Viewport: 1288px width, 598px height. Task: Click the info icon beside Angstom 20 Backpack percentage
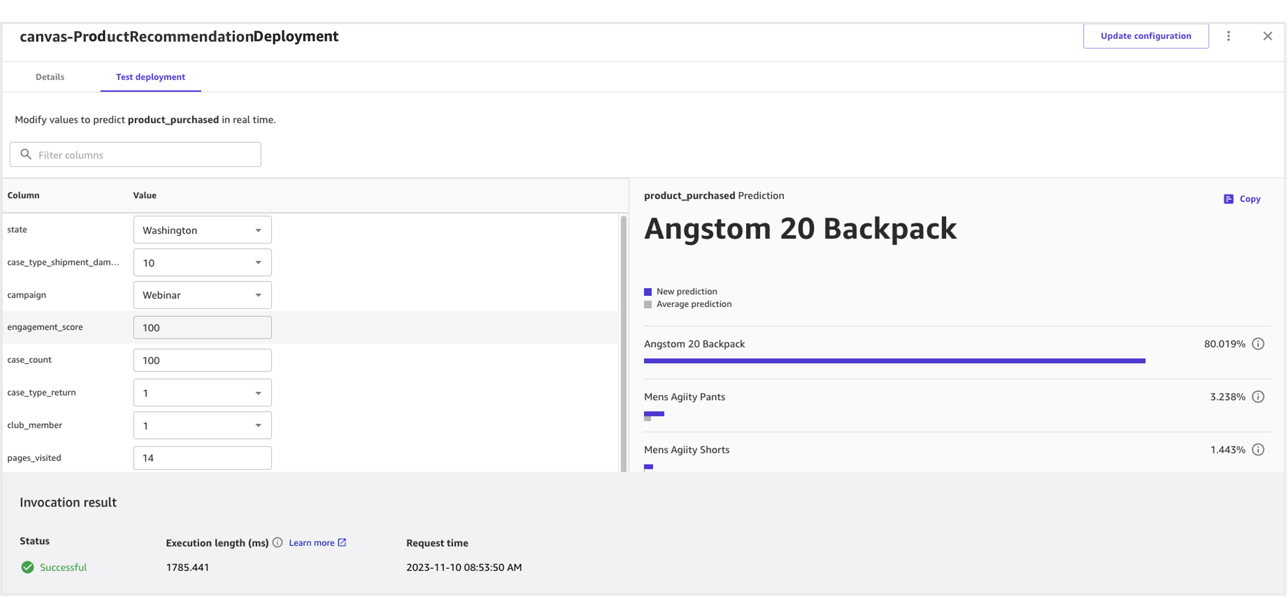[x=1258, y=344]
